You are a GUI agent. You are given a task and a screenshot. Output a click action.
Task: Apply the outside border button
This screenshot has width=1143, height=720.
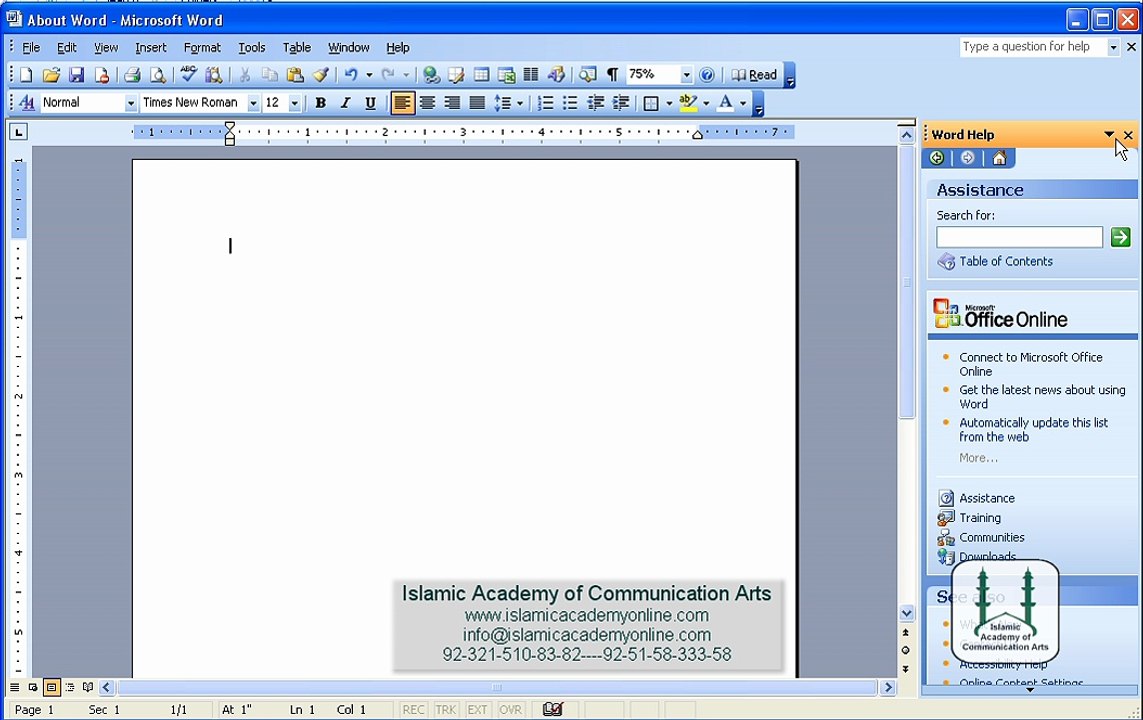coord(651,103)
